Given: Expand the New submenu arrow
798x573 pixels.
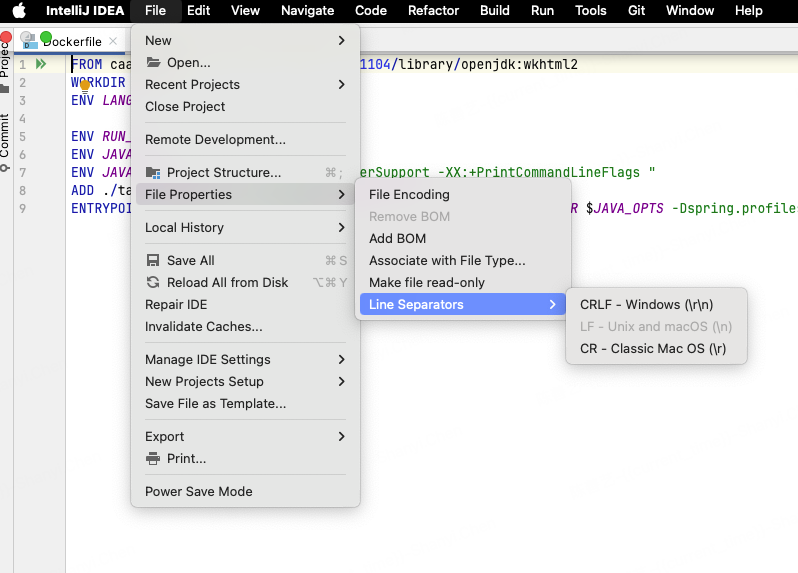Looking at the screenshot, I should tap(341, 40).
